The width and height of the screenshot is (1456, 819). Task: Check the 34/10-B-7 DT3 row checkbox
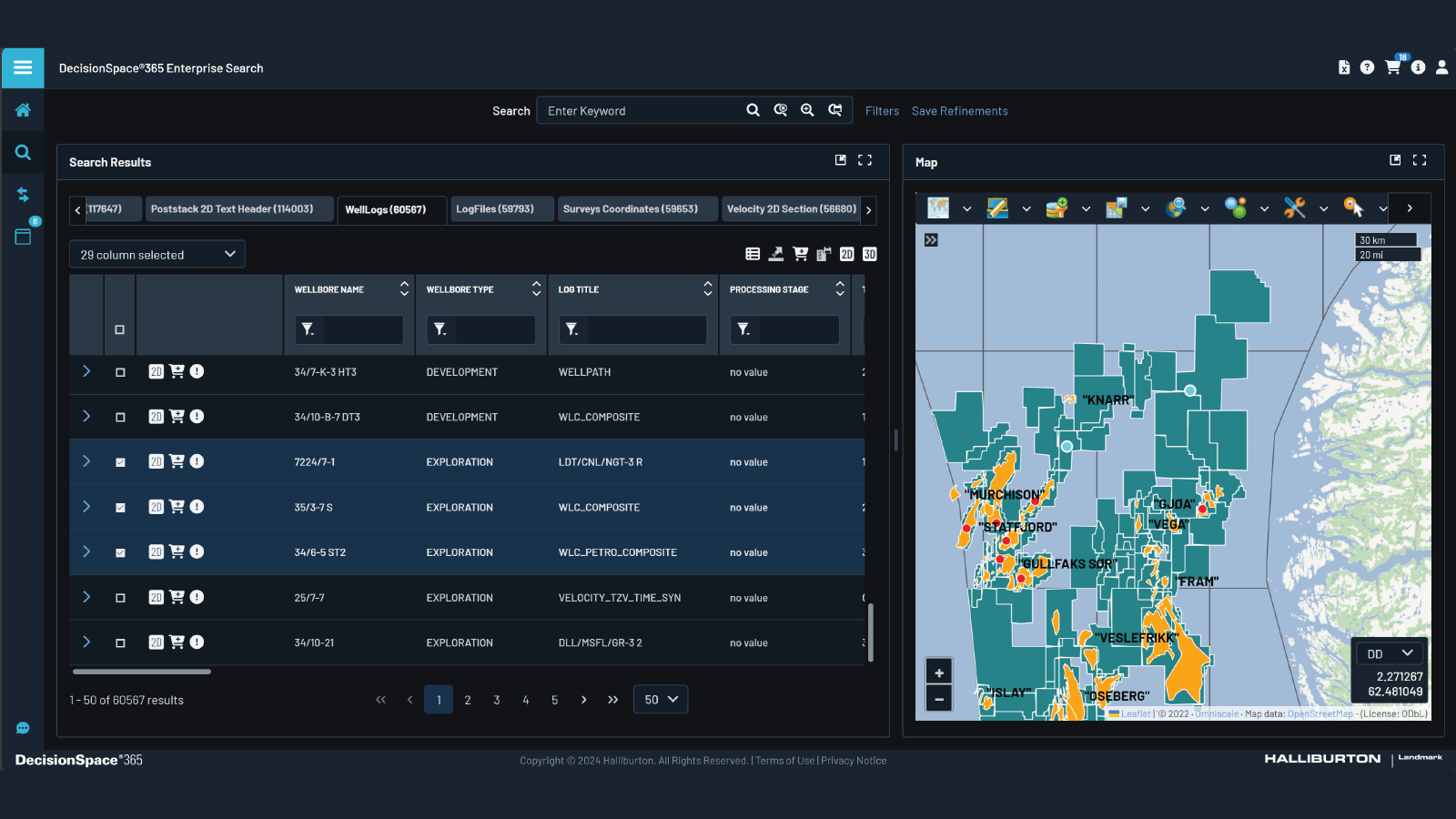coord(120,417)
